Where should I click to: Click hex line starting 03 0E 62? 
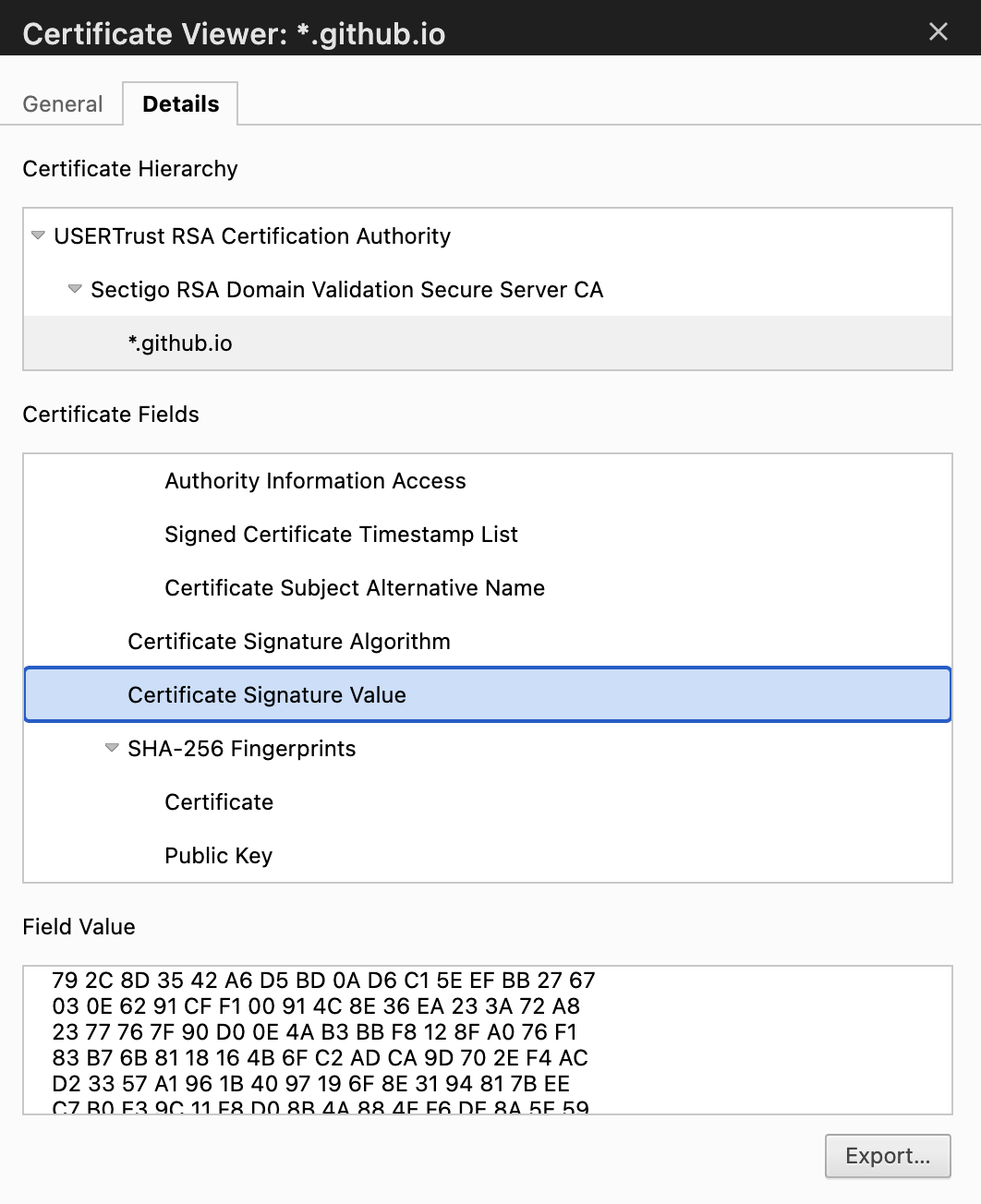tap(316, 1006)
